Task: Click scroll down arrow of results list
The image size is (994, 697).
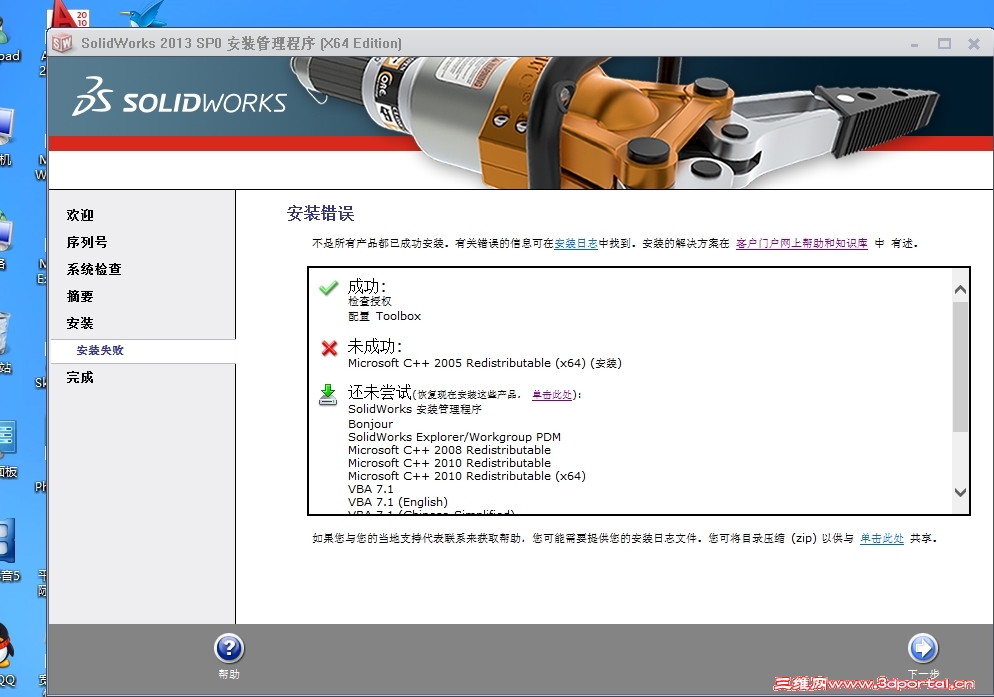Action: click(960, 492)
